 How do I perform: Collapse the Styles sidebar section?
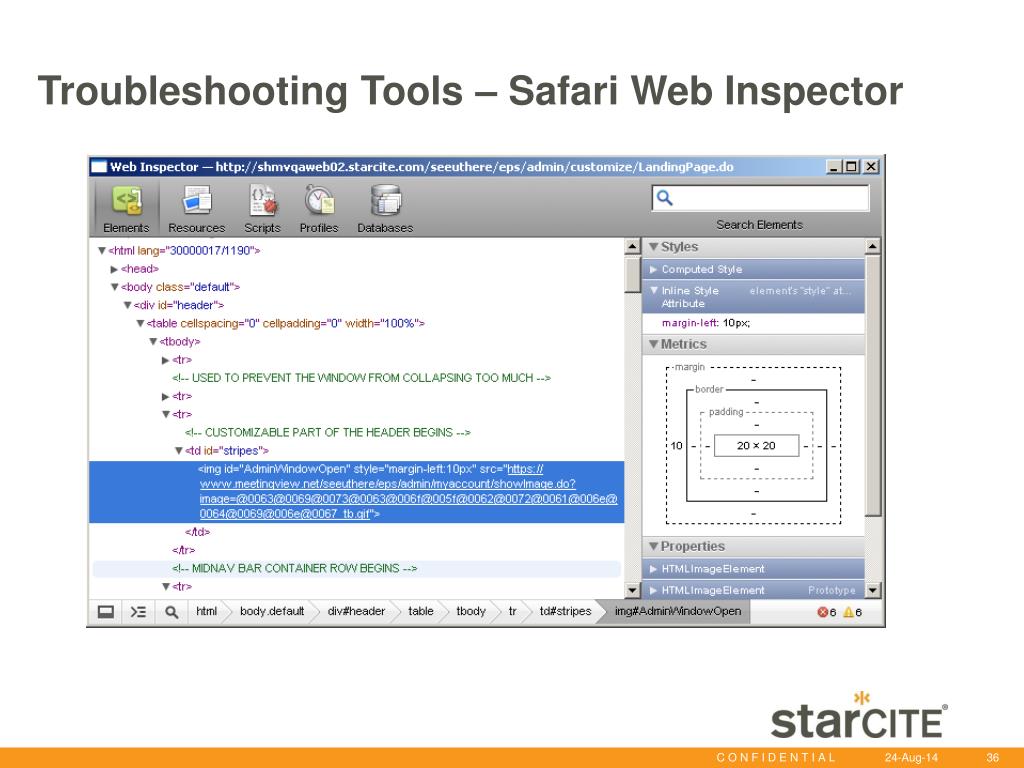pos(654,247)
